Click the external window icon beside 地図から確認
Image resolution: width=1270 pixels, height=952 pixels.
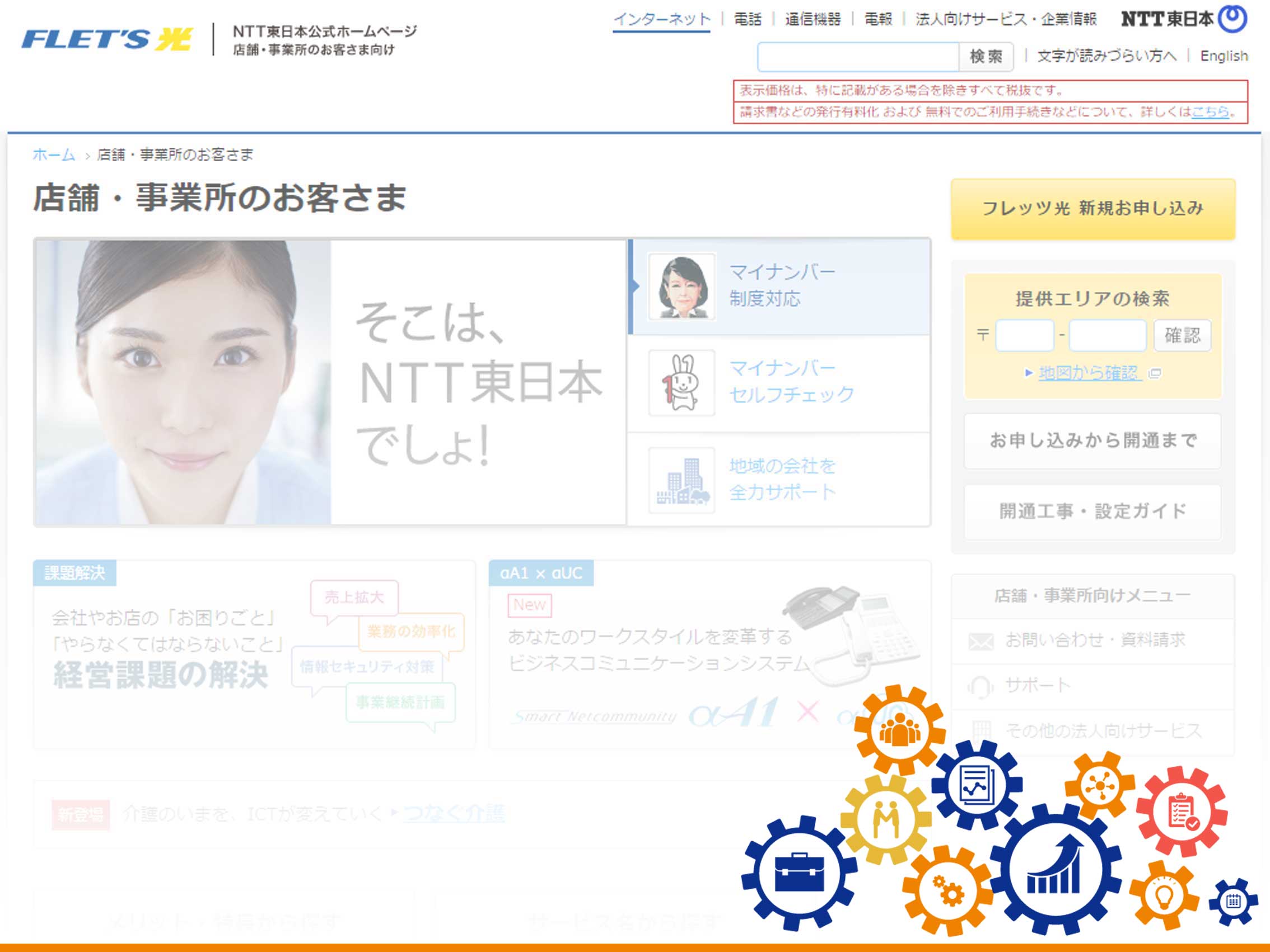coord(1155,373)
